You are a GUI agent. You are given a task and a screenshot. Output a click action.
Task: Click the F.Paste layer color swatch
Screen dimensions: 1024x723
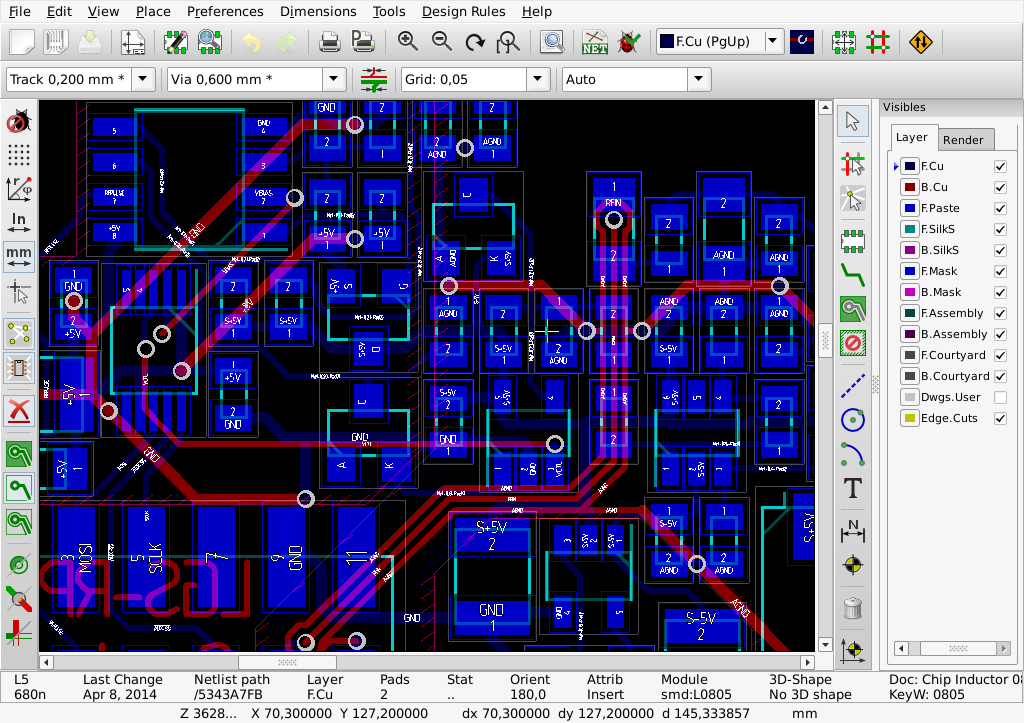click(909, 208)
